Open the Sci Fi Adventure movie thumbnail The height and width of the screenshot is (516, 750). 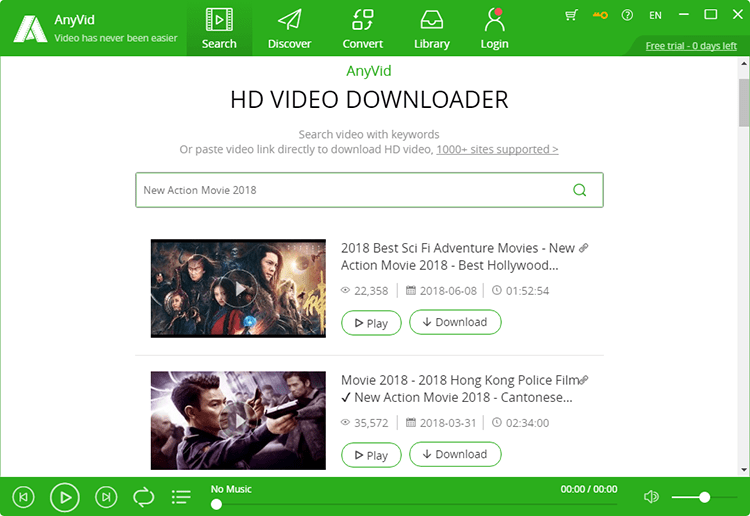238,288
